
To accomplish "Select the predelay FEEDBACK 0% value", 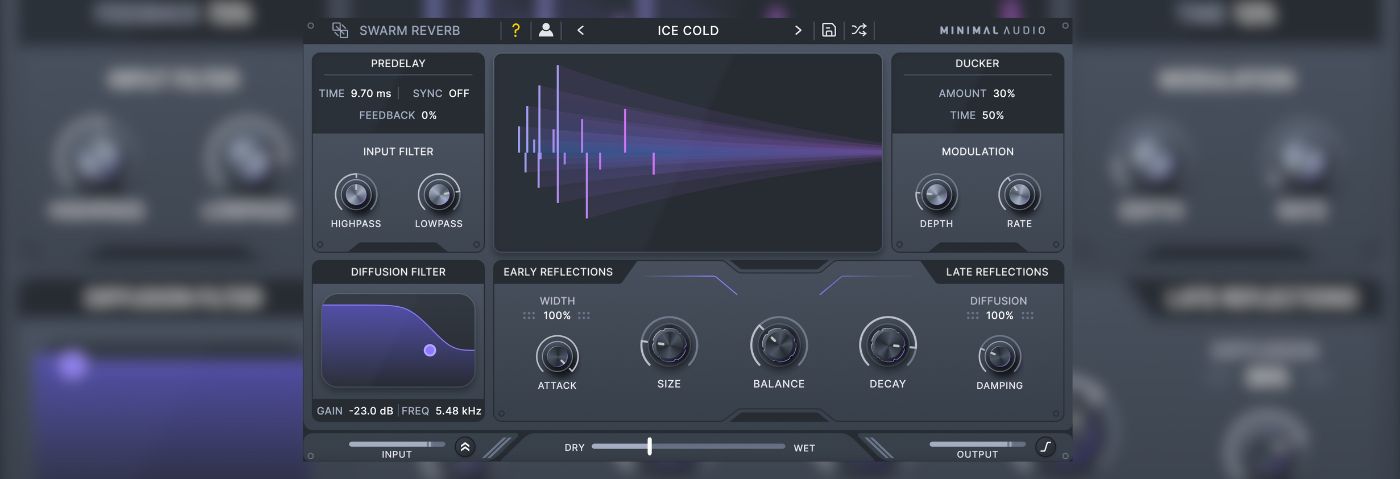I will pos(429,115).
